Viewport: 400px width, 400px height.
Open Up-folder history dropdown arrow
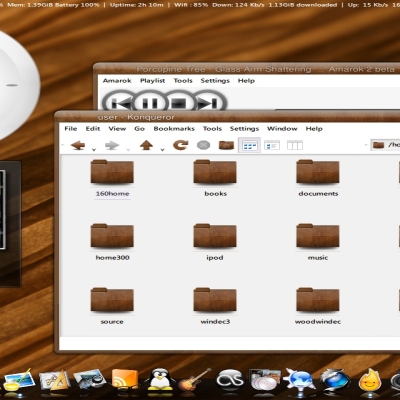click(162, 149)
